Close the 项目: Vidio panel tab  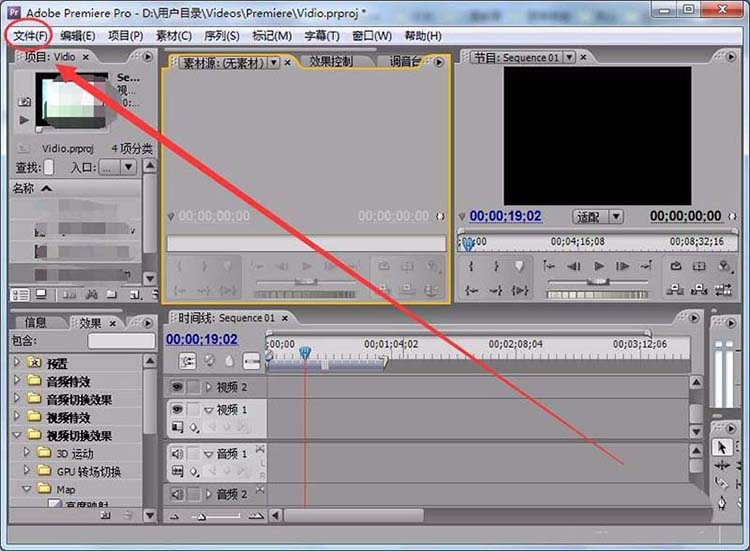click(x=86, y=57)
